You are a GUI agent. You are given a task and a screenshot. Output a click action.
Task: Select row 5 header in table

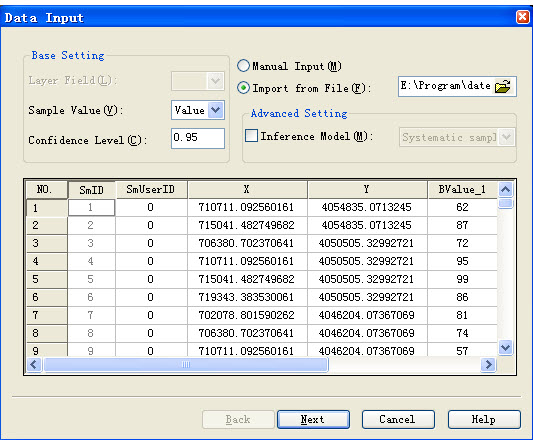(x=47, y=280)
